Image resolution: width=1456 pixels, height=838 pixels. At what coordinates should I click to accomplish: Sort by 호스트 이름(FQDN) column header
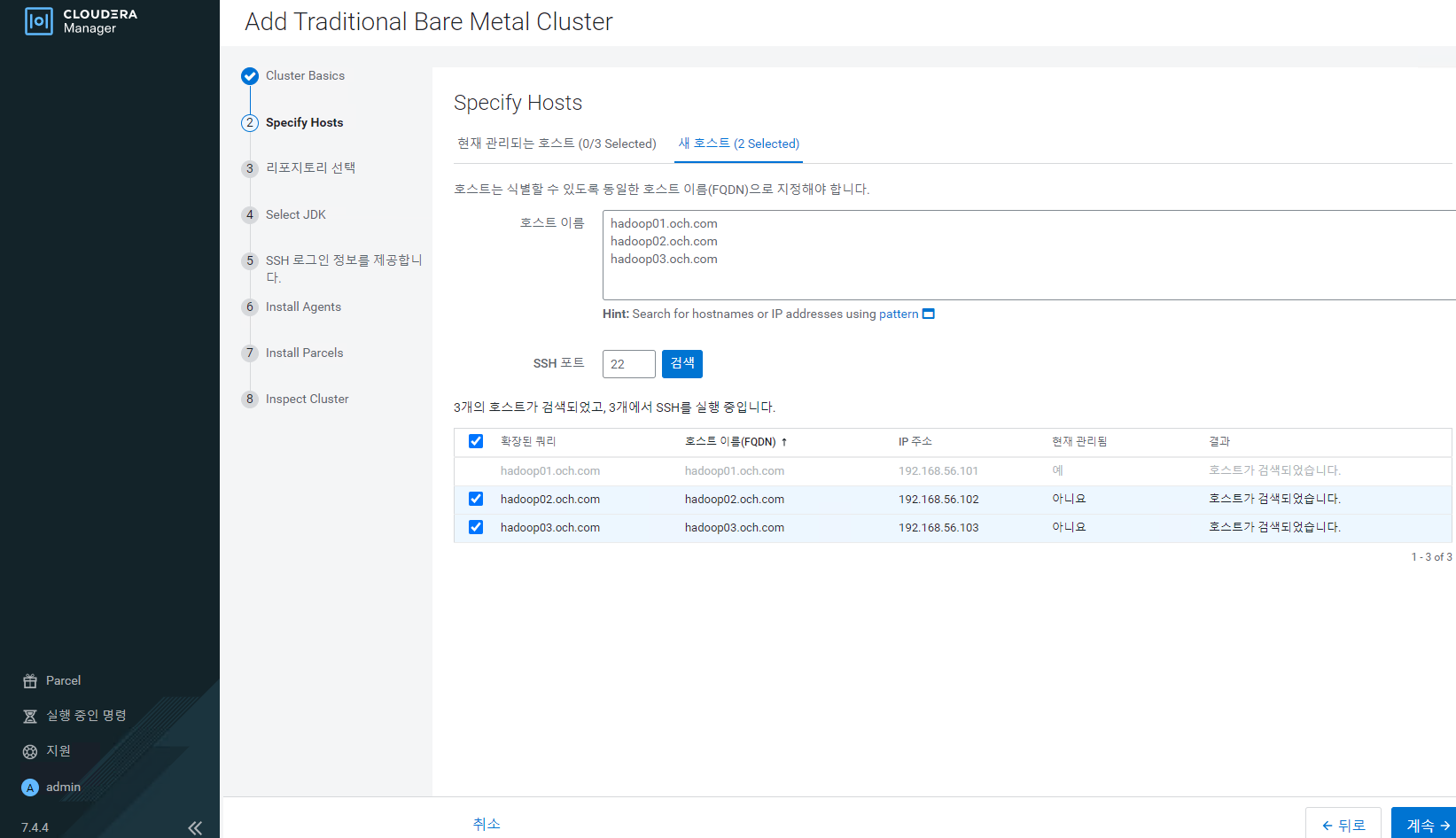(x=730, y=441)
